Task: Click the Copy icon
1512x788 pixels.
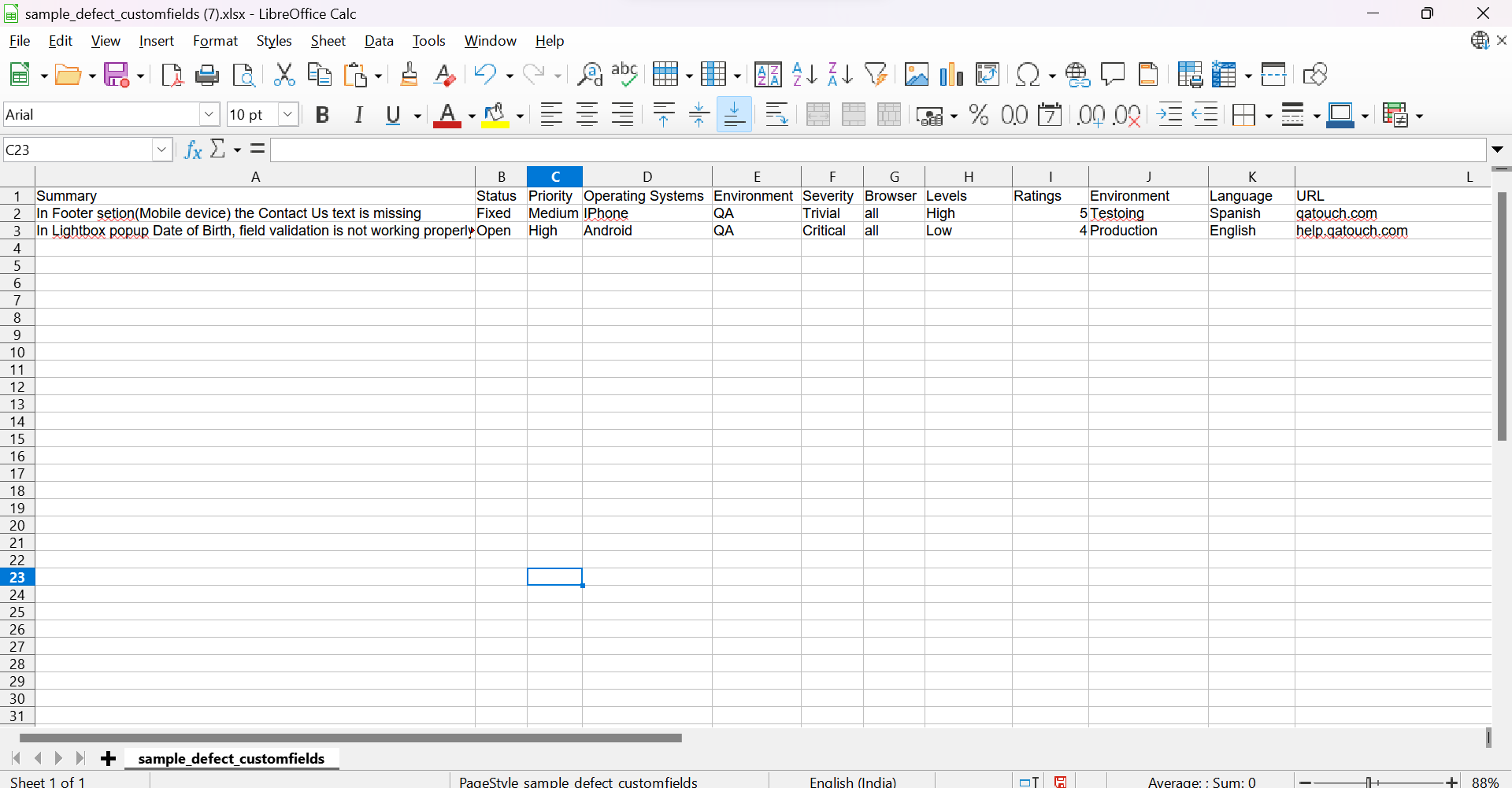Action: click(x=319, y=75)
